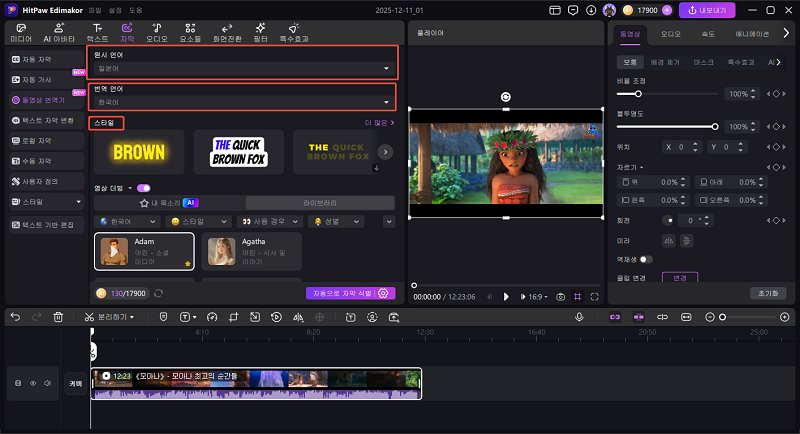Click the 비율 조정 scale slider handle
The width and height of the screenshot is (800, 434).
[x=638, y=94]
